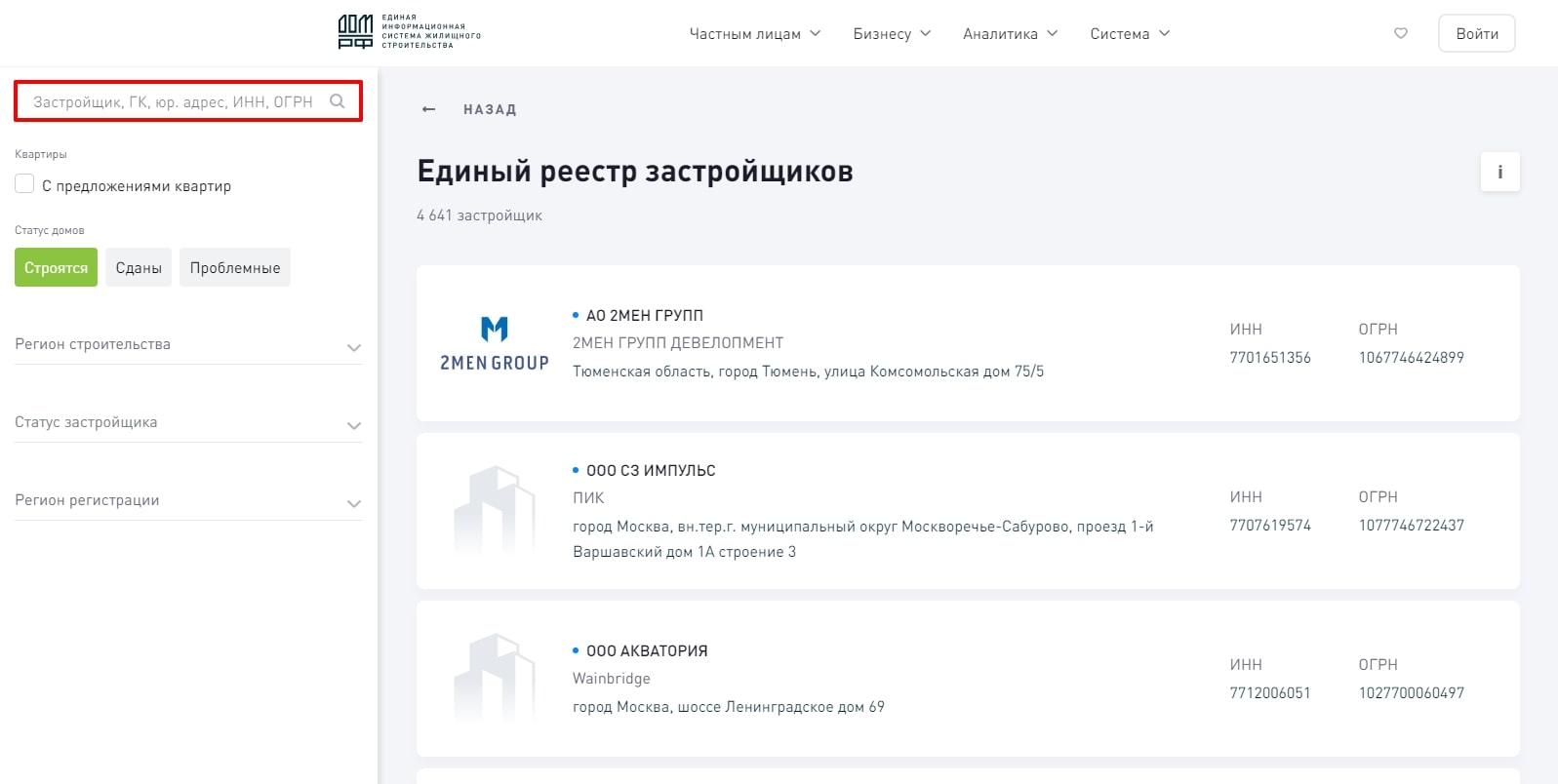
Task: Click ОГРН value 1027700060497
Action: click(1411, 693)
